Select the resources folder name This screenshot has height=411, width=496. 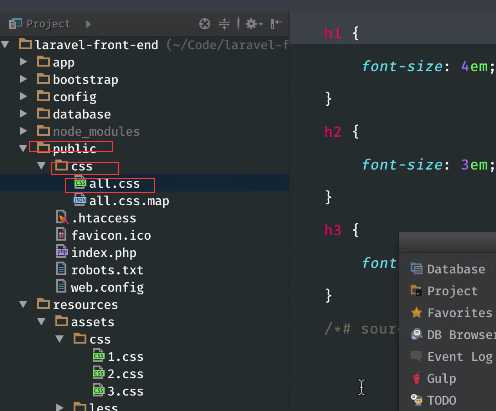tap(85, 305)
